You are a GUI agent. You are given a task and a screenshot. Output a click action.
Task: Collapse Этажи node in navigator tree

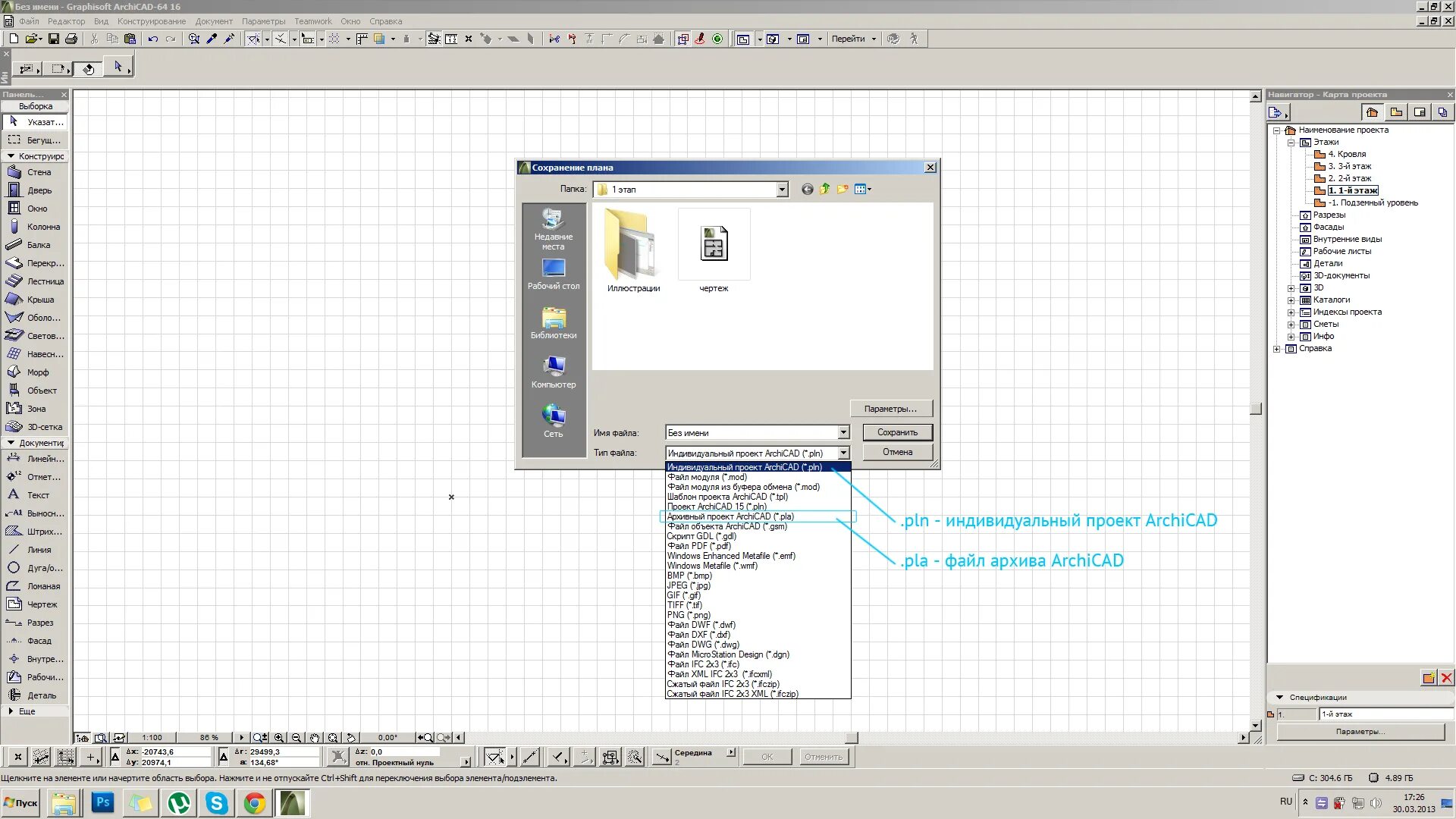click(x=1291, y=142)
